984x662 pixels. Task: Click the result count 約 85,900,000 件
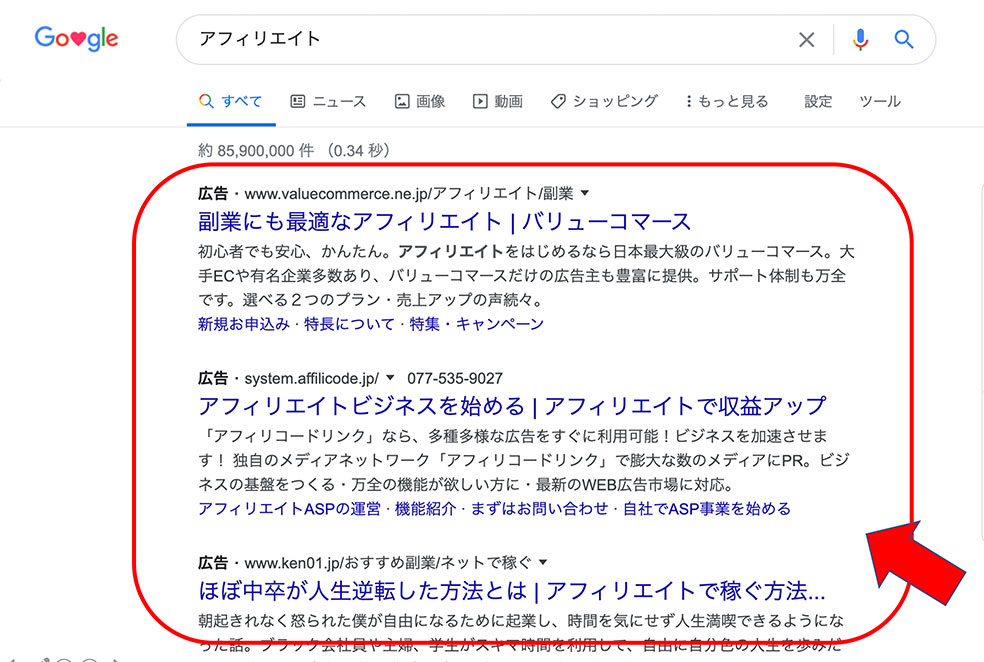click(x=256, y=151)
